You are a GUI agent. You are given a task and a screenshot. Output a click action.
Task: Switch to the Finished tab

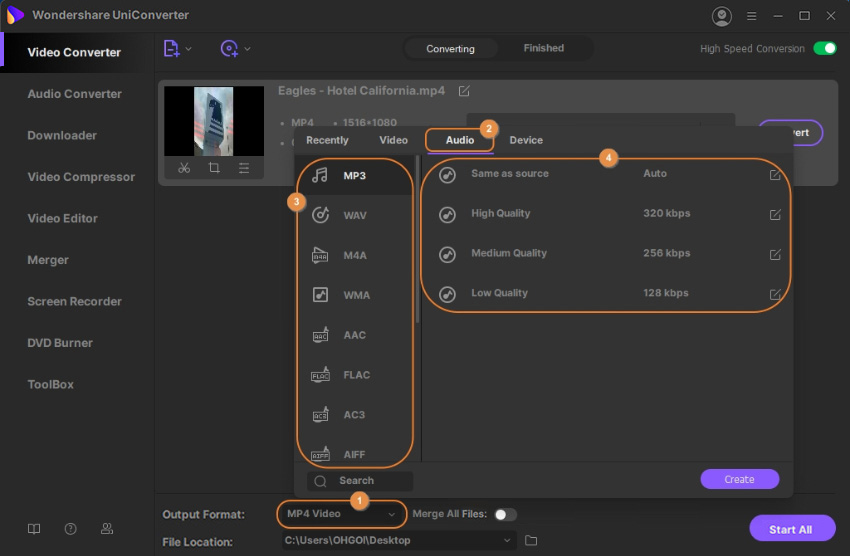tap(544, 48)
